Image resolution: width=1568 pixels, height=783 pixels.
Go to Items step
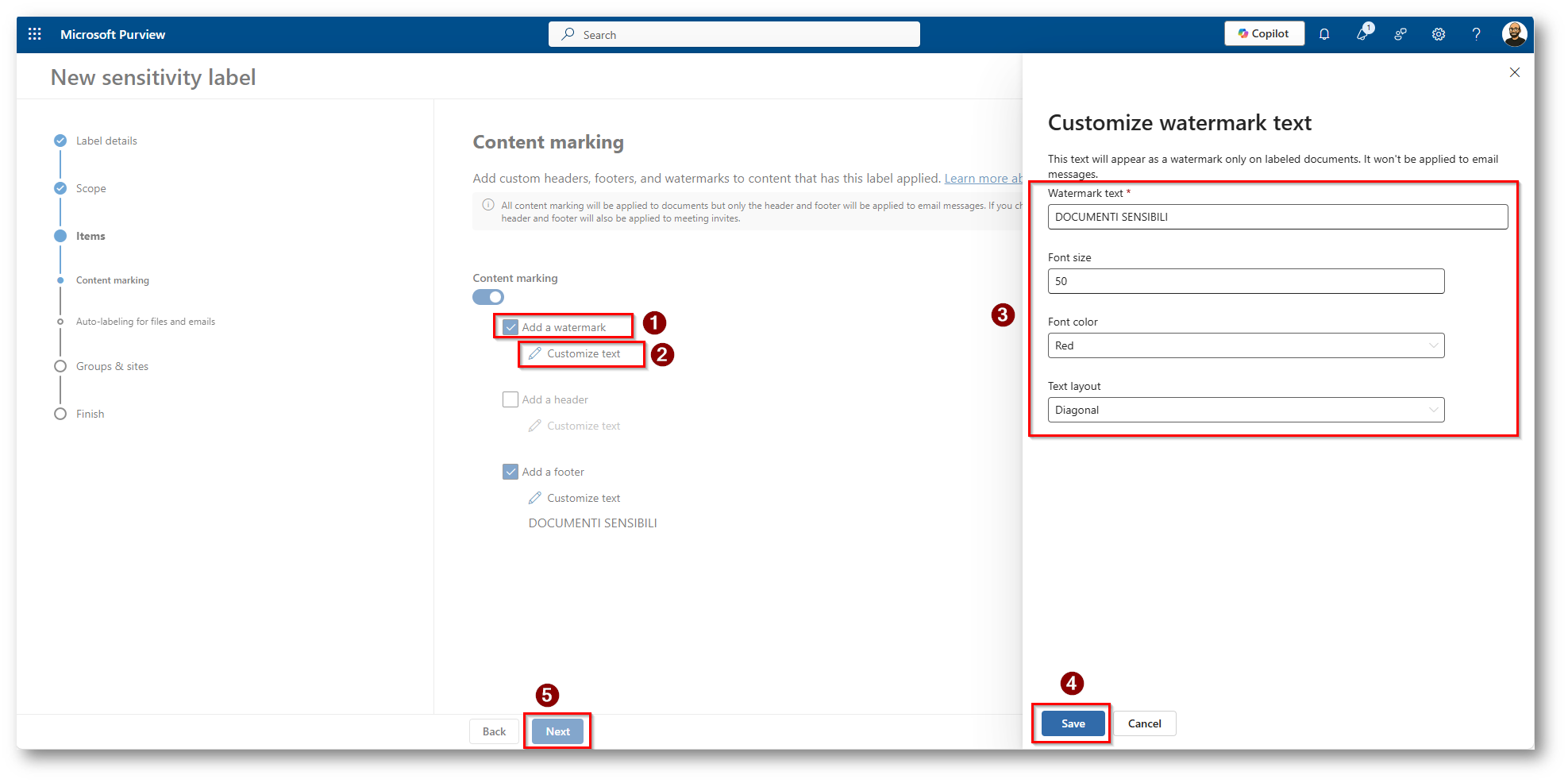91,236
